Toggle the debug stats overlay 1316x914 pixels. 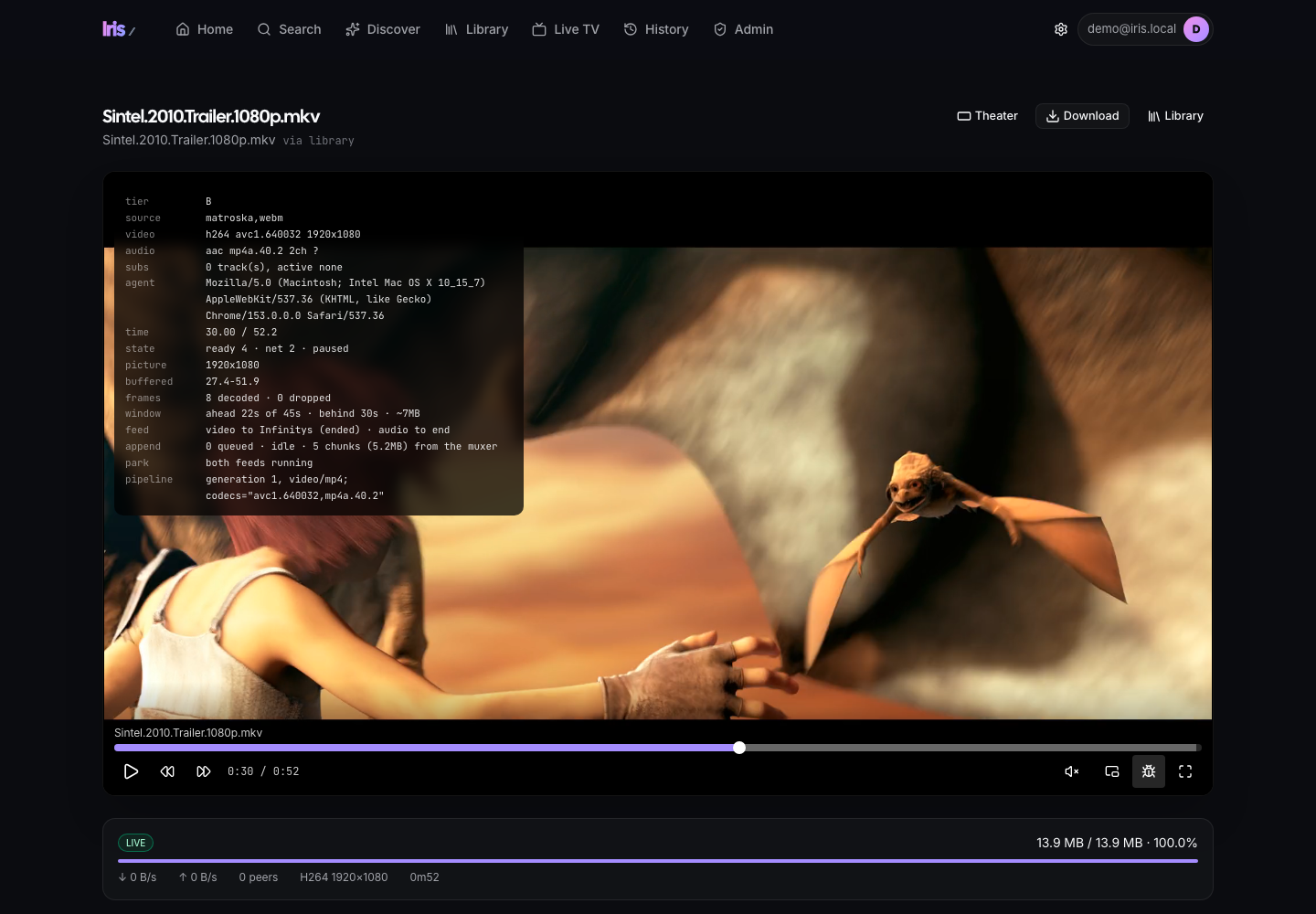pyautogui.click(x=1149, y=771)
